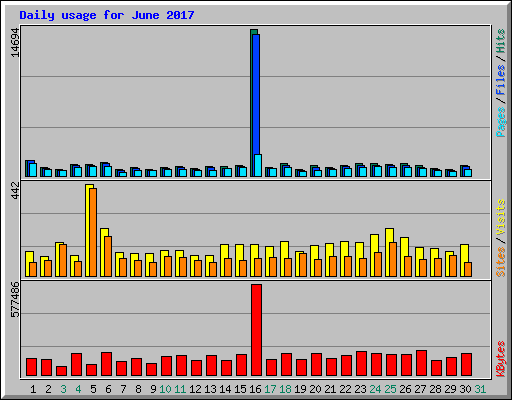This screenshot has height=400, width=512.
Task: Click the Pages legend label
Action: click(x=501, y=122)
